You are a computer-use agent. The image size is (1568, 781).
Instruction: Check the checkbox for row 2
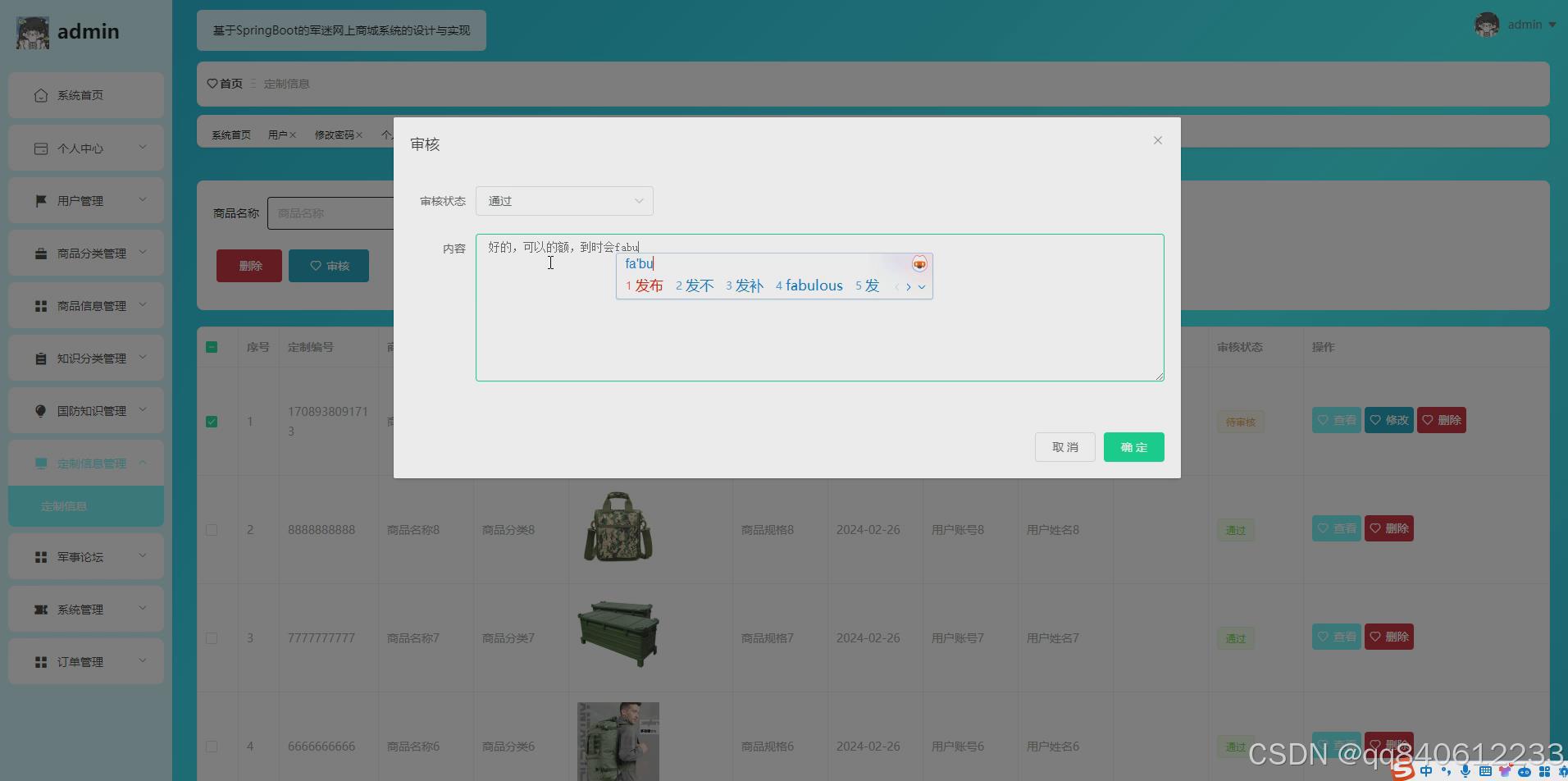tap(212, 530)
